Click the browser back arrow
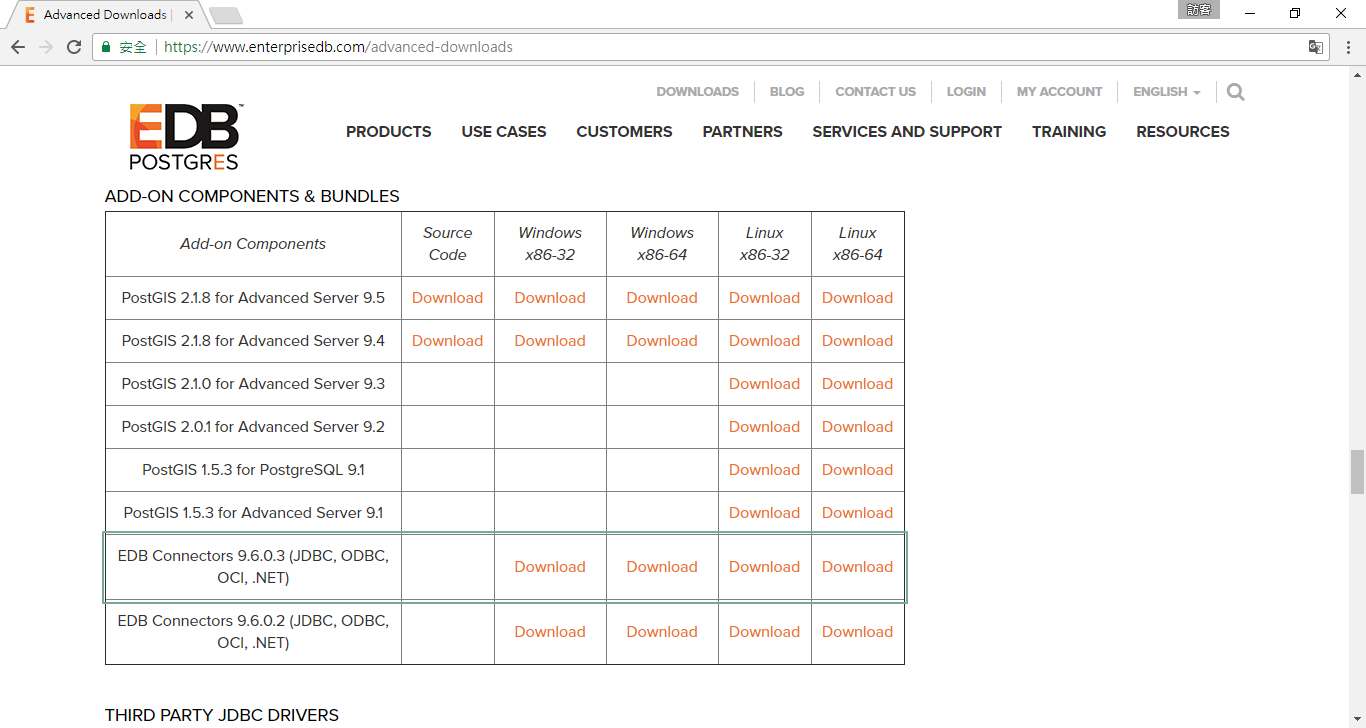The width and height of the screenshot is (1366, 728). tap(18, 47)
